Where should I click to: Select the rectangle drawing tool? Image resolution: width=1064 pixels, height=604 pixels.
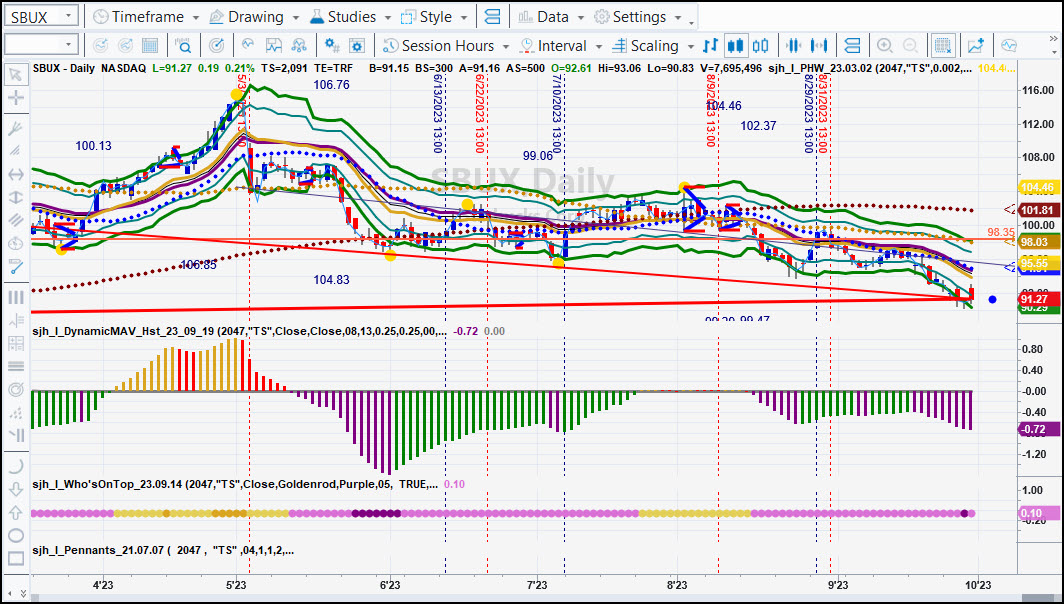coord(15,559)
